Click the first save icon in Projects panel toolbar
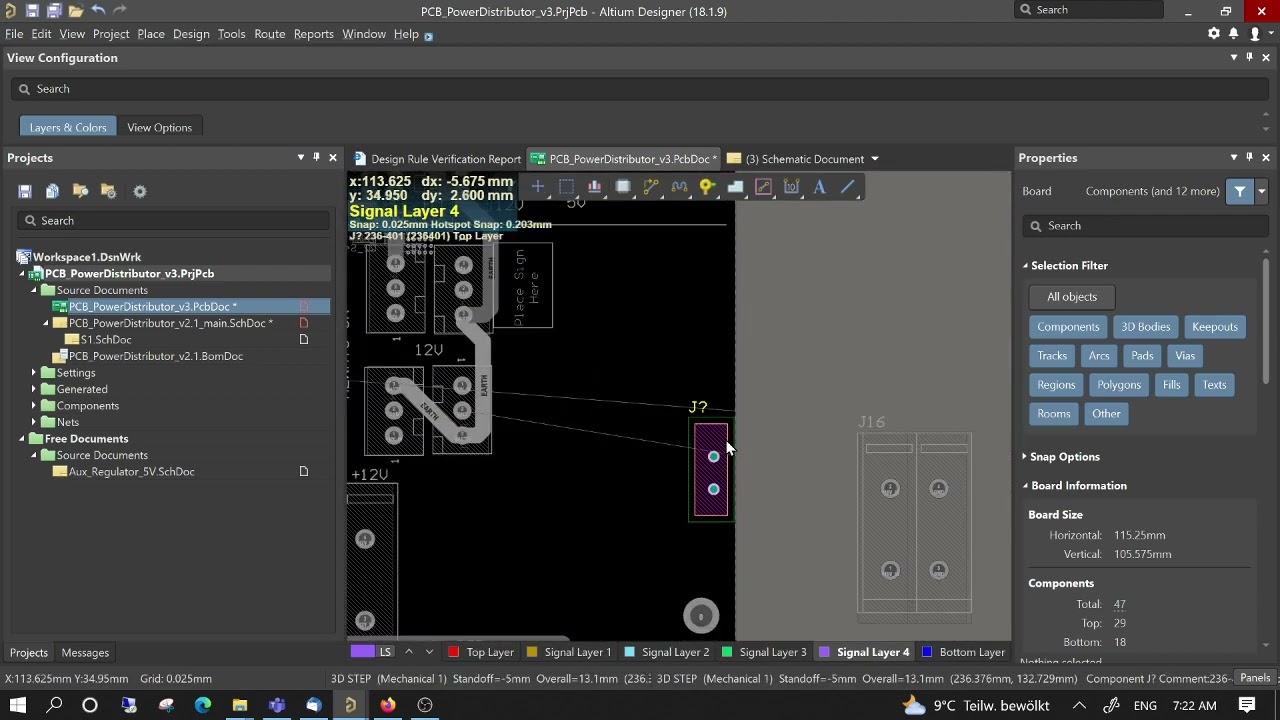 pyautogui.click(x=25, y=191)
